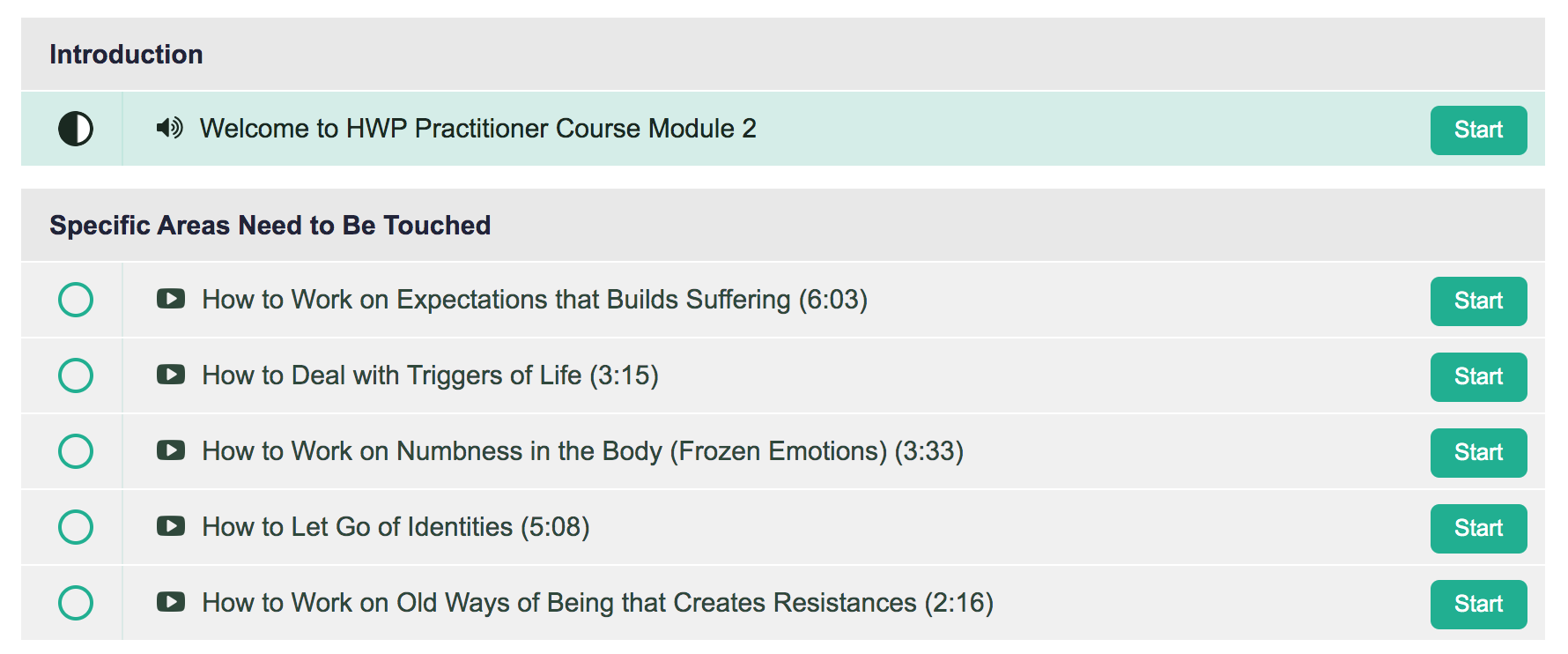Click the video icon for Expectations lesson
This screenshot has width=1568, height=654.
171,299
